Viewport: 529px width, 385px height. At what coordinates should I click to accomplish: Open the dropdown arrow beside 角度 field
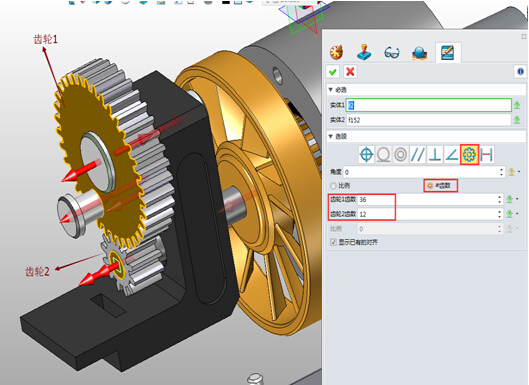pyautogui.click(x=519, y=172)
